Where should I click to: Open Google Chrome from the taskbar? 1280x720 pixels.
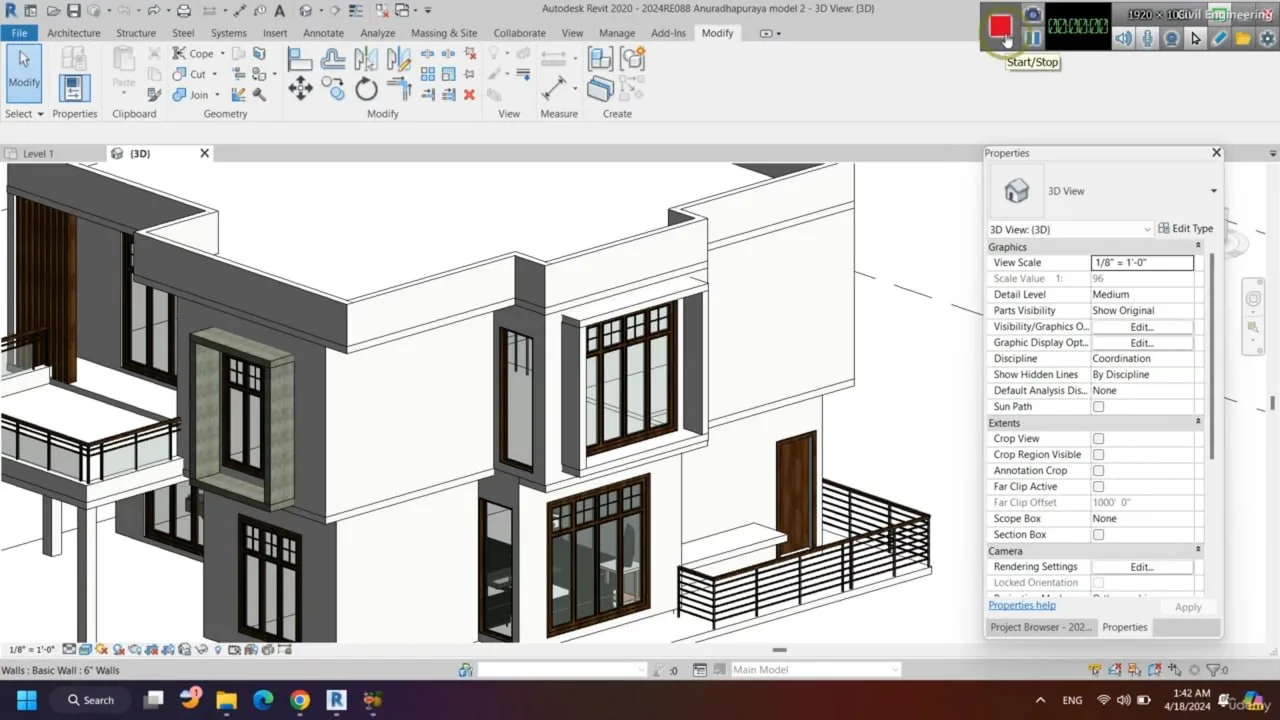point(300,700)
